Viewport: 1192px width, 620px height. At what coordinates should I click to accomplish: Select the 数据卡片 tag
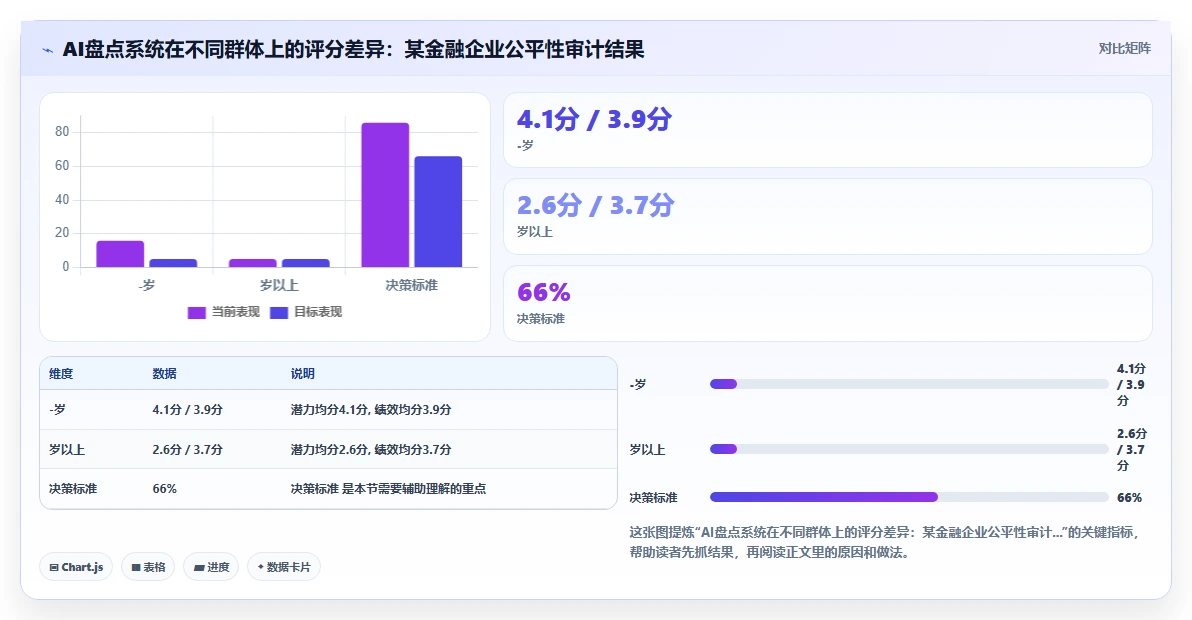click(284, 567)
